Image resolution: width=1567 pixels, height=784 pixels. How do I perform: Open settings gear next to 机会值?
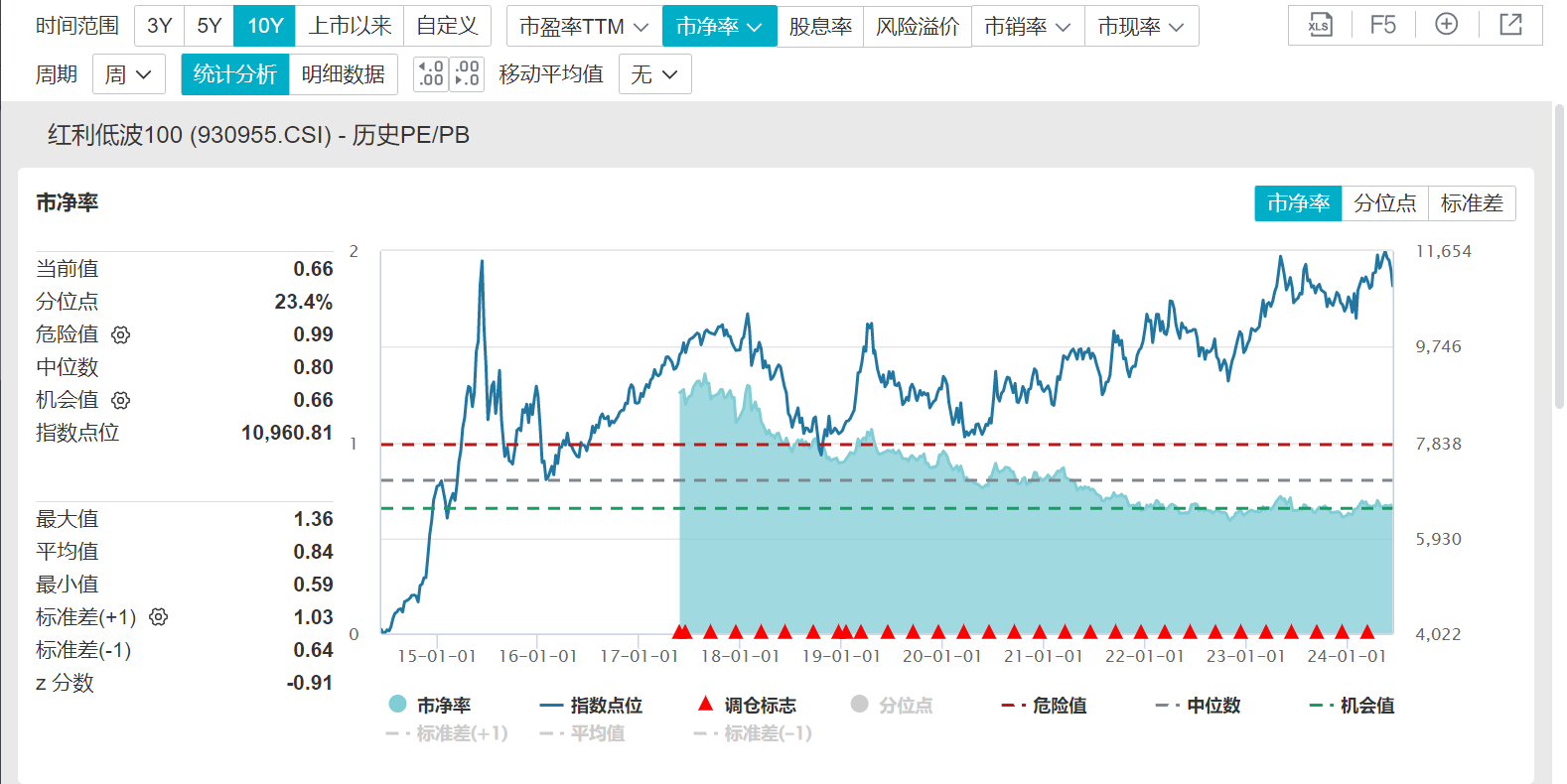coord(121,401)
